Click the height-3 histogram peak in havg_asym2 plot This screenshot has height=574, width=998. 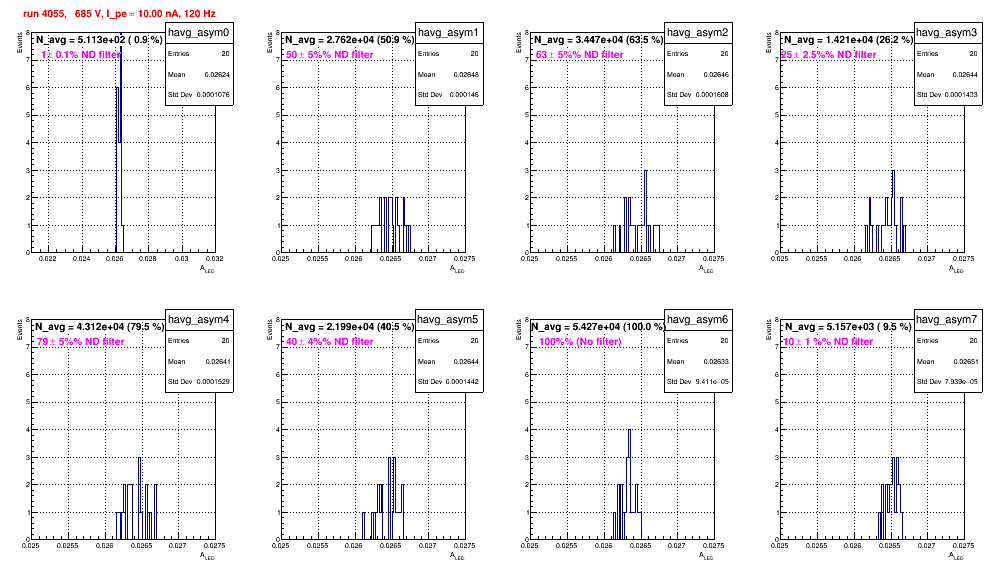pyautogui.click(x=645, y=211)
